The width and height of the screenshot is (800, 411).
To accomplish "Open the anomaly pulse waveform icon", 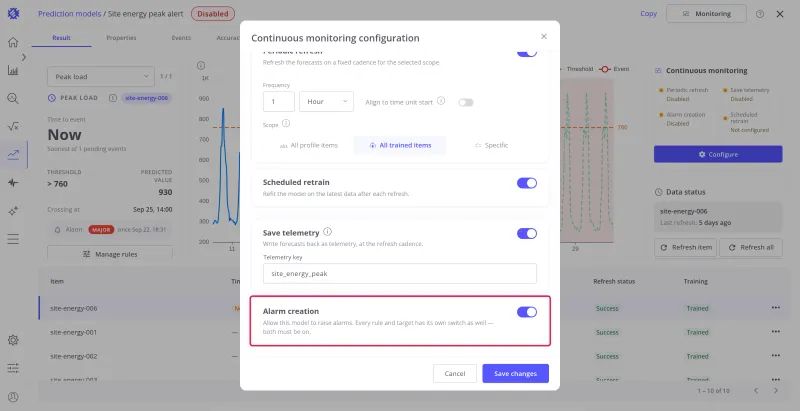I will (13, 183).
